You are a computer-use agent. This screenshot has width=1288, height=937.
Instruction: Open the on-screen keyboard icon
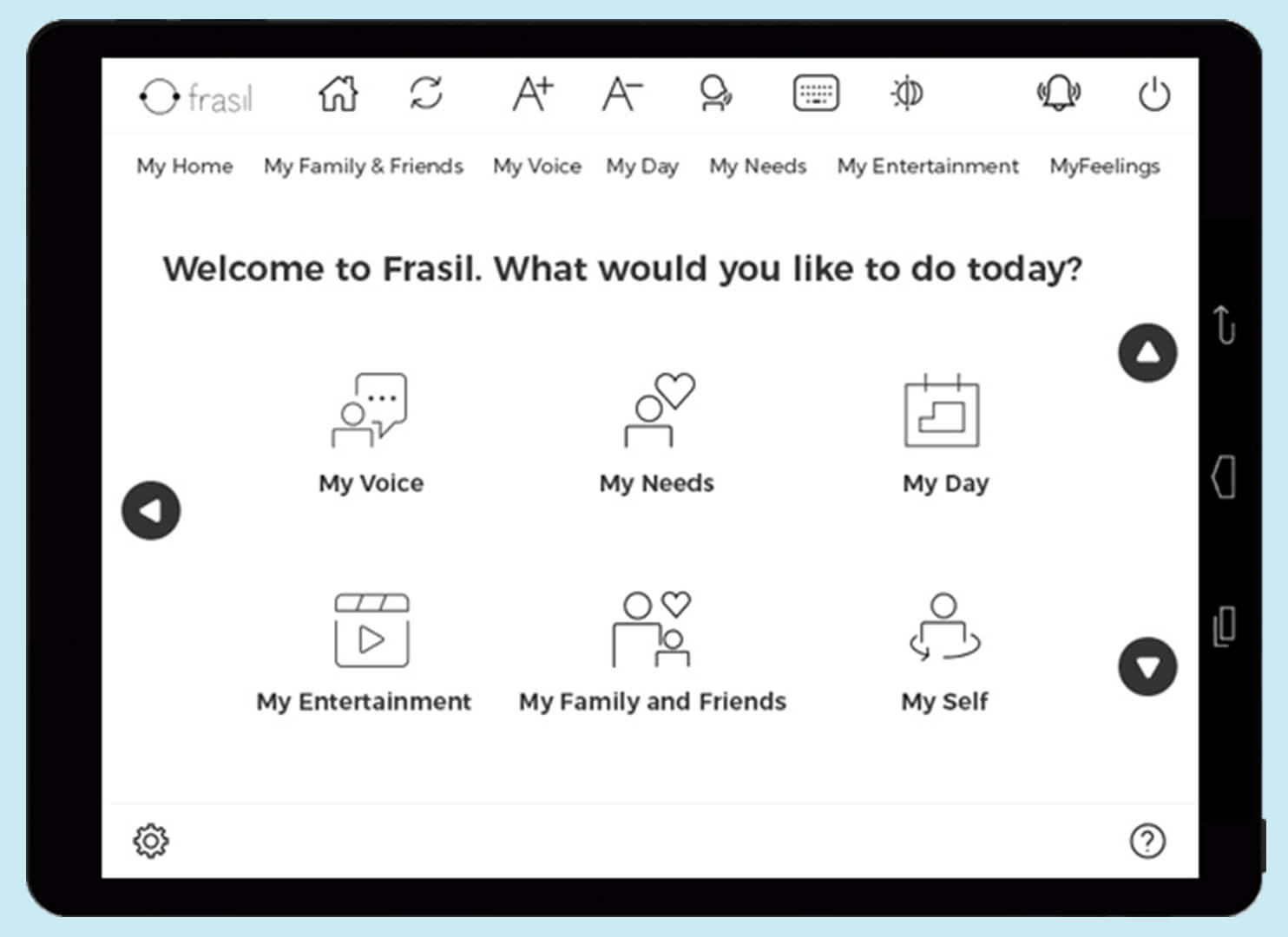point(816,93)
